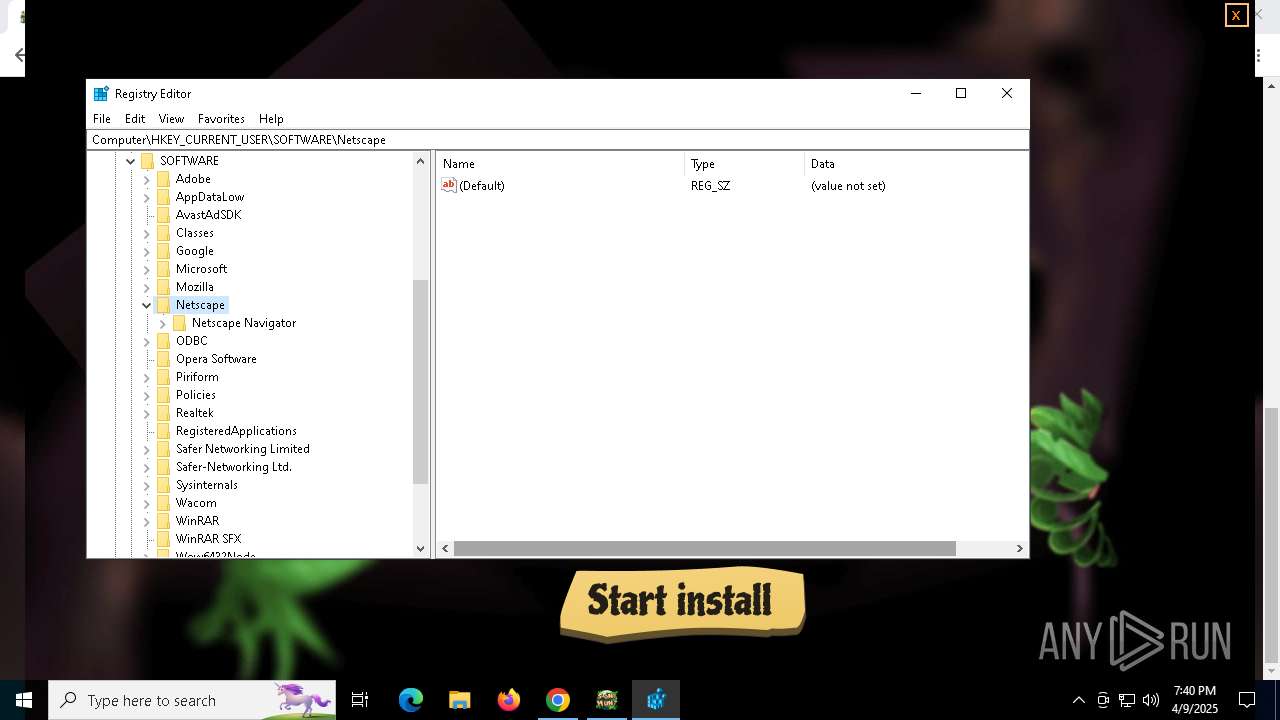Expand the ODBC key
This screenshot has width=1280, height=720.
[x=146, y=341]
